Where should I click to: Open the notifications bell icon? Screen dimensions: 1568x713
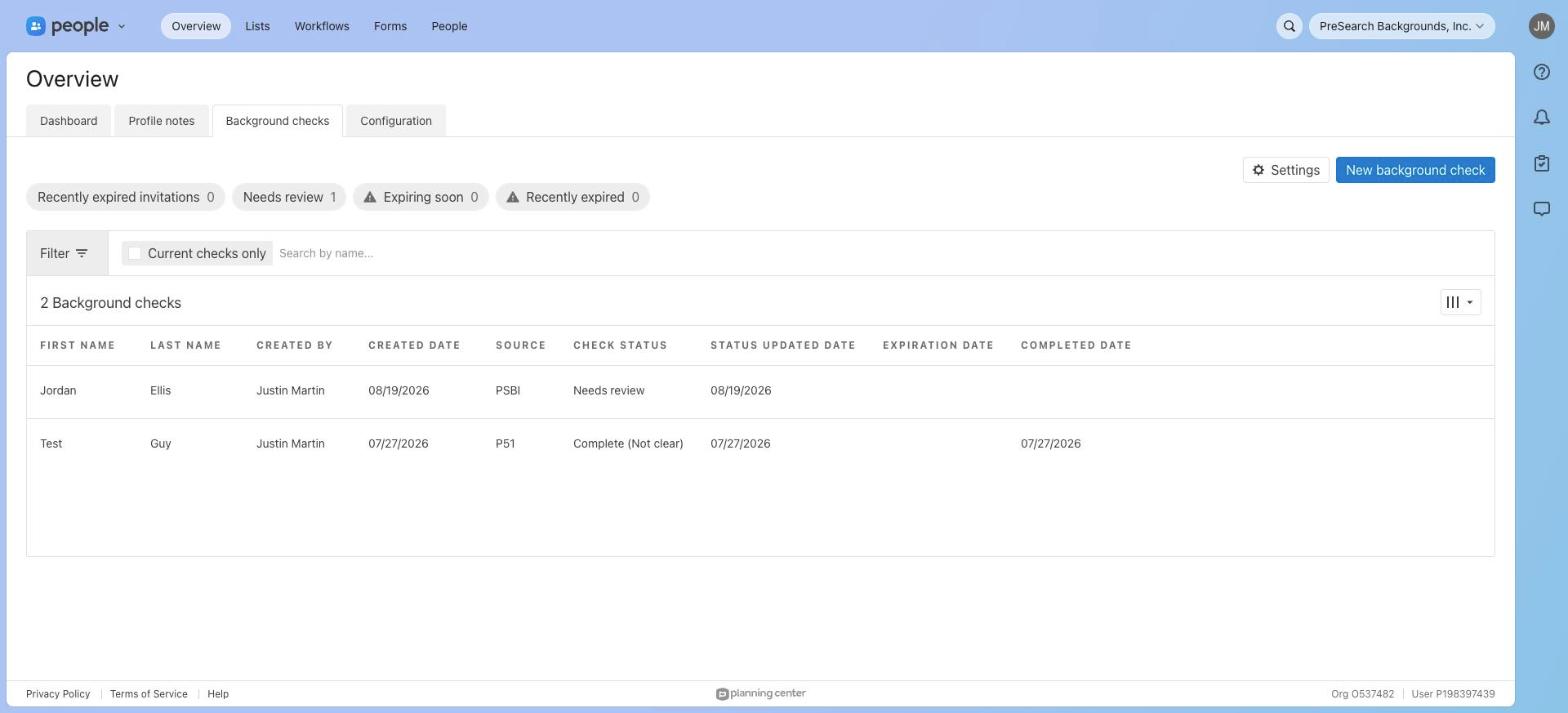(x=1541, y=118)
